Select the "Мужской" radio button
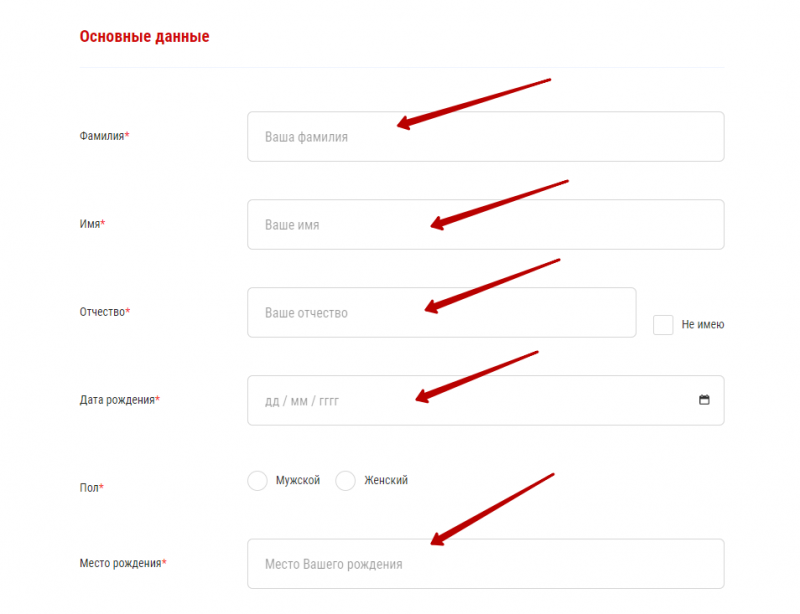This screenshot has width=800, height=614. (x=257, y=481)
